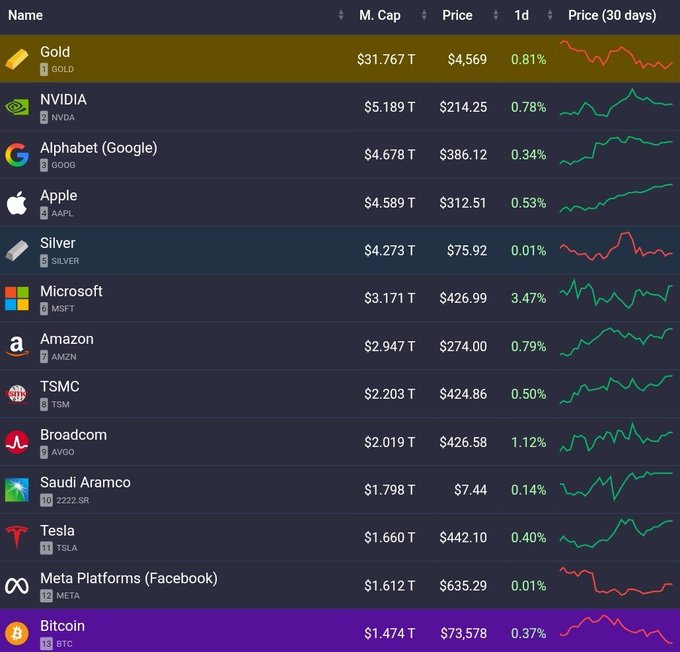Click Gold's 30-day price sparkline
Viewport: 680px width, 652px height.
click(616, 55)
